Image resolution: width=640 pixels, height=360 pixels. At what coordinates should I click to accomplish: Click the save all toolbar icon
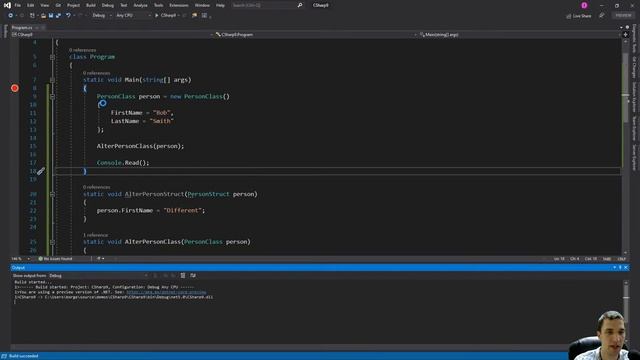pyautogui.click(x=58, y=16)
